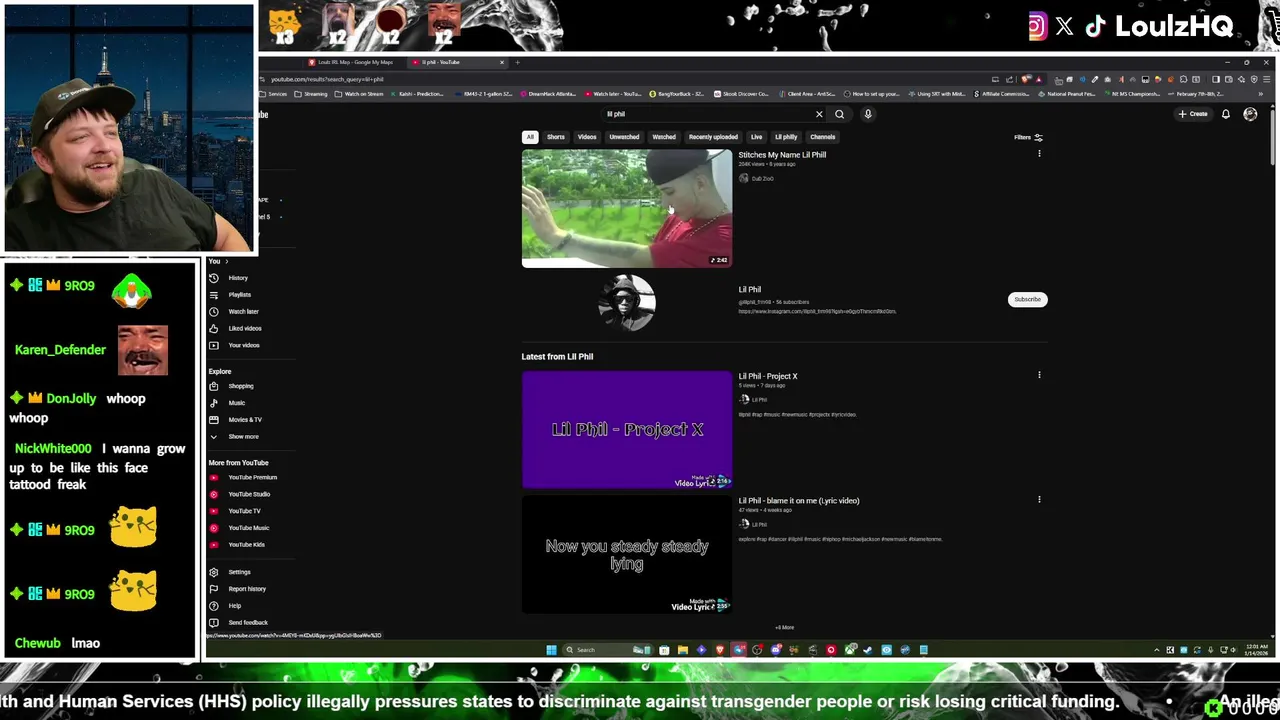
Task: Open the taskbar clock and date
Action: (x=1255, y=650)
